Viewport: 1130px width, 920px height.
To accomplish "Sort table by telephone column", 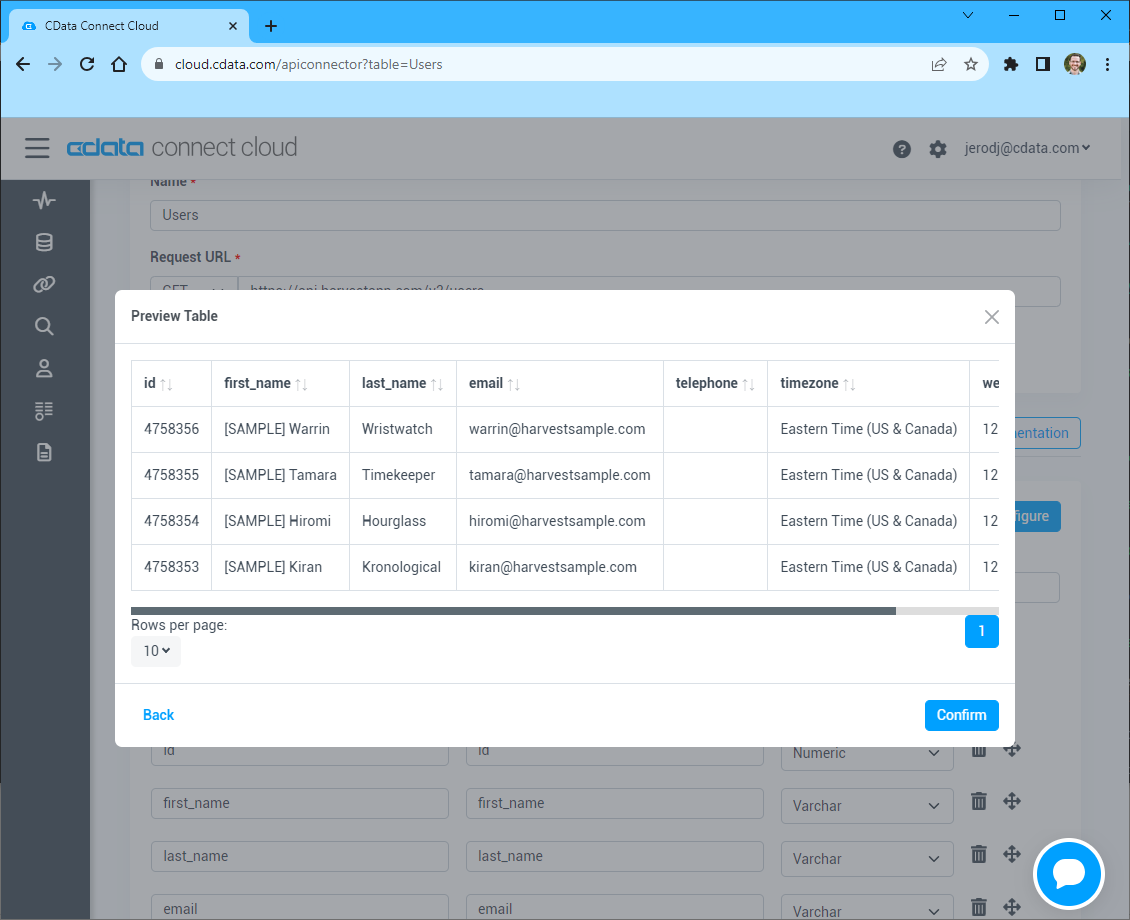I will click(x=748, y=384).
